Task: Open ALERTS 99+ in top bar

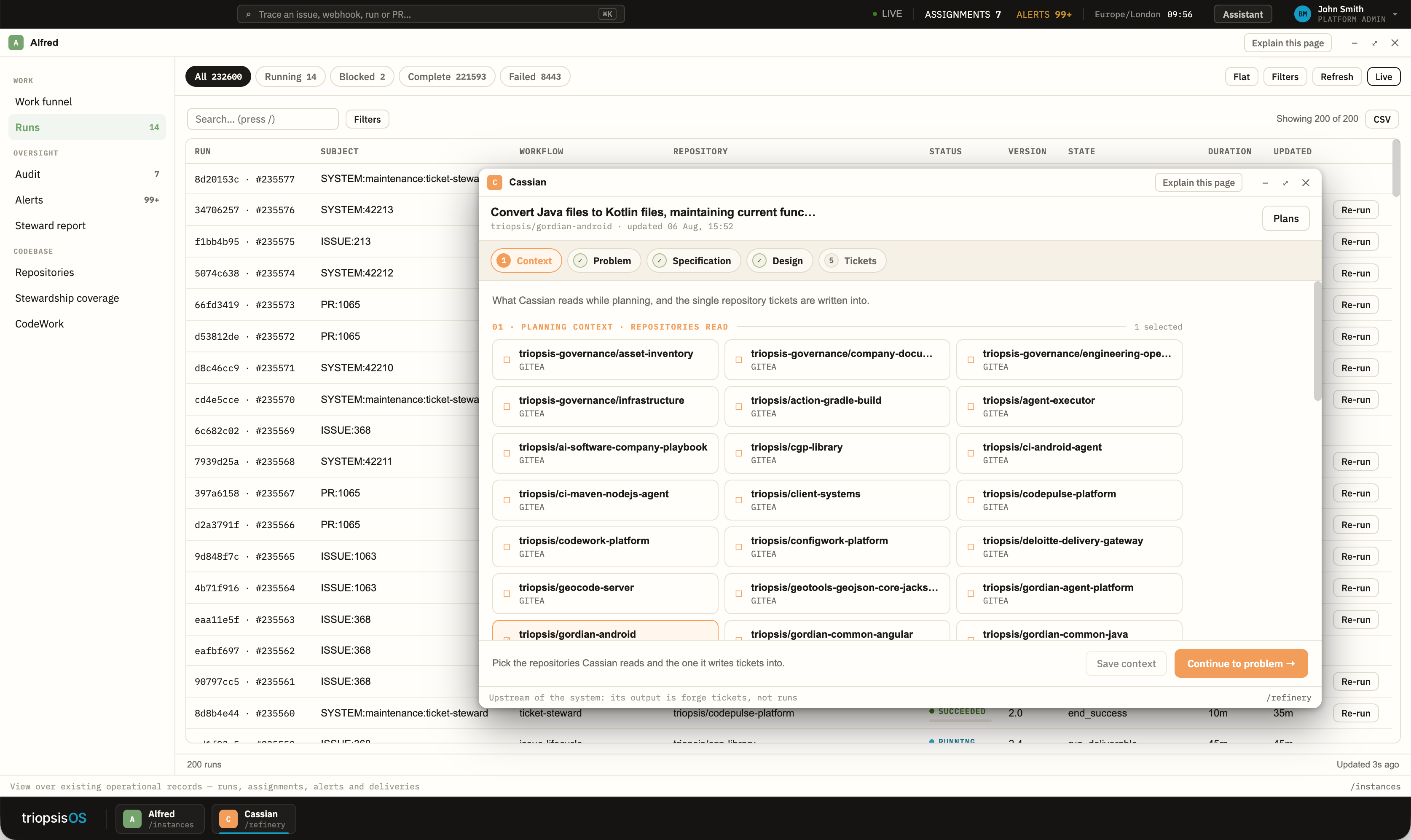Action: coord(1043,14)
